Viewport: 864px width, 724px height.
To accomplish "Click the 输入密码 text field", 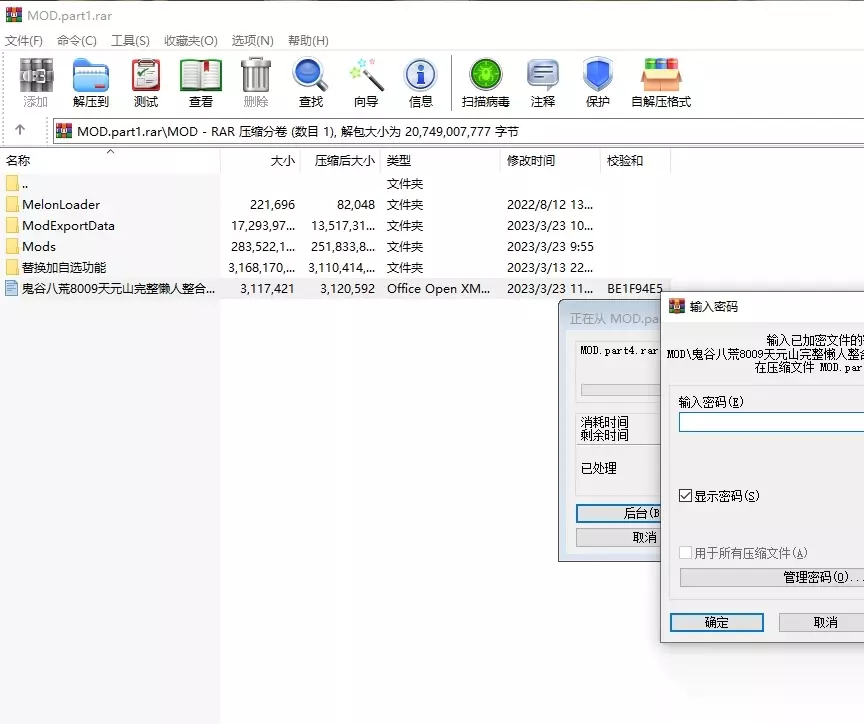I will [x=771, y=422].
